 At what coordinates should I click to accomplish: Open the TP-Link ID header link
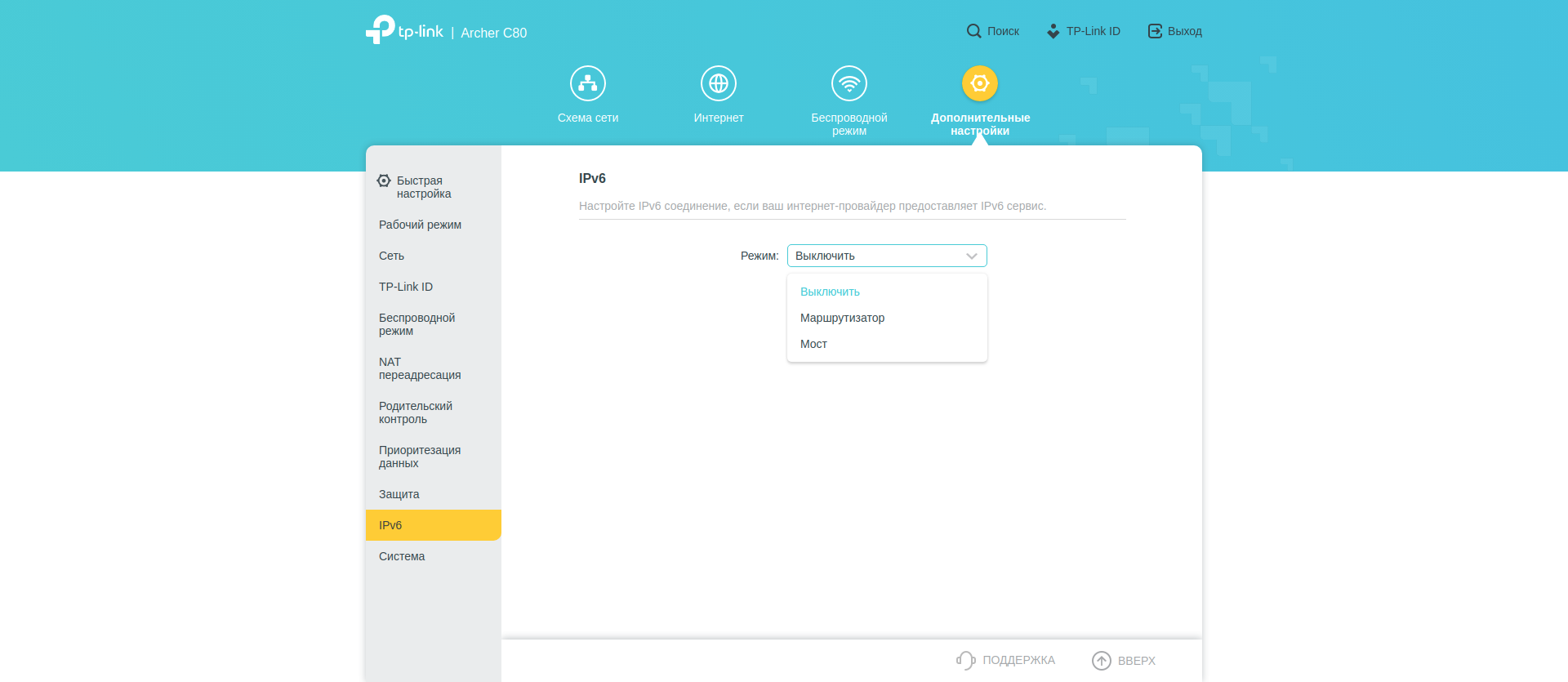[1093, 31]
